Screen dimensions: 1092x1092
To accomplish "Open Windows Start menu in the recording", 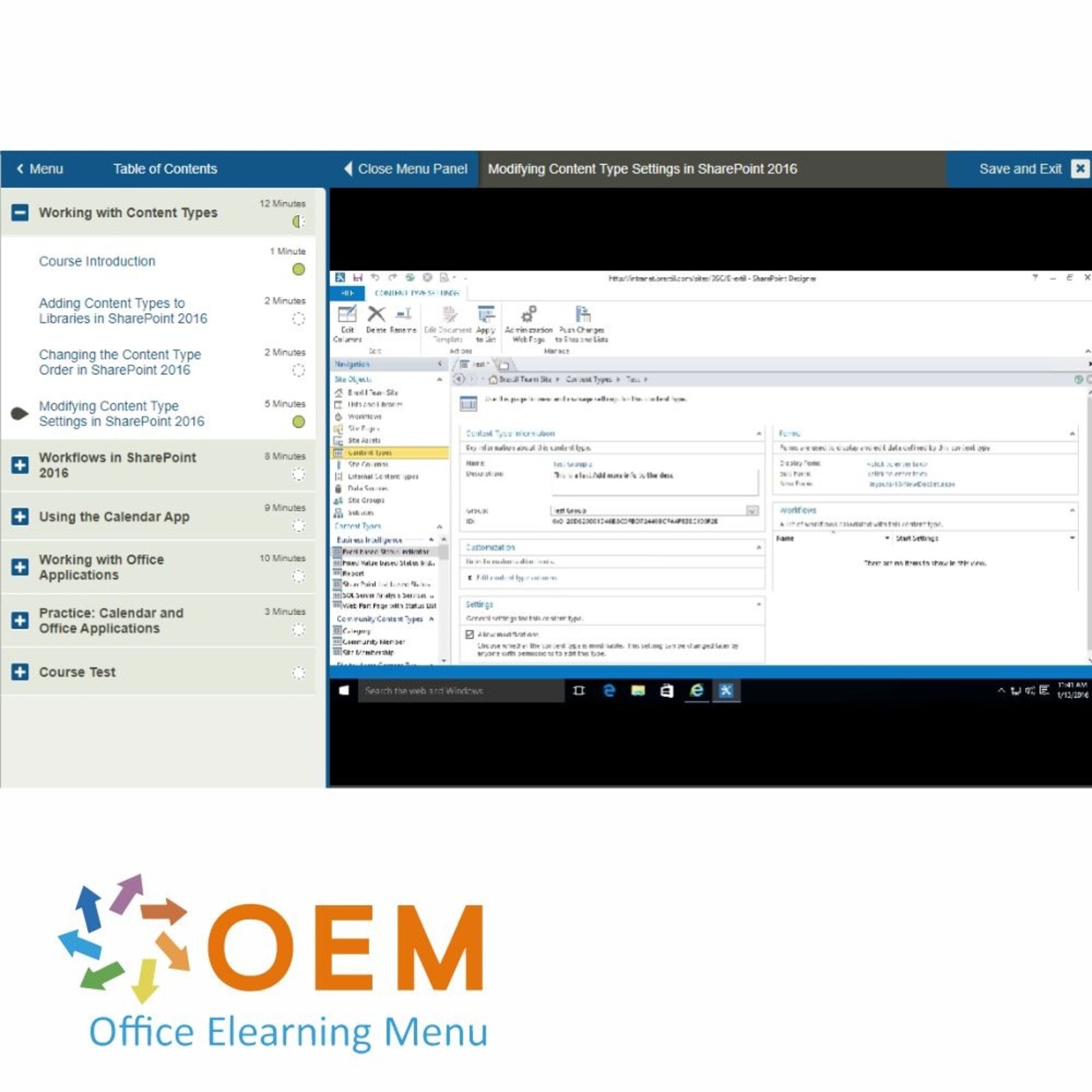I will tap(344, 691).
